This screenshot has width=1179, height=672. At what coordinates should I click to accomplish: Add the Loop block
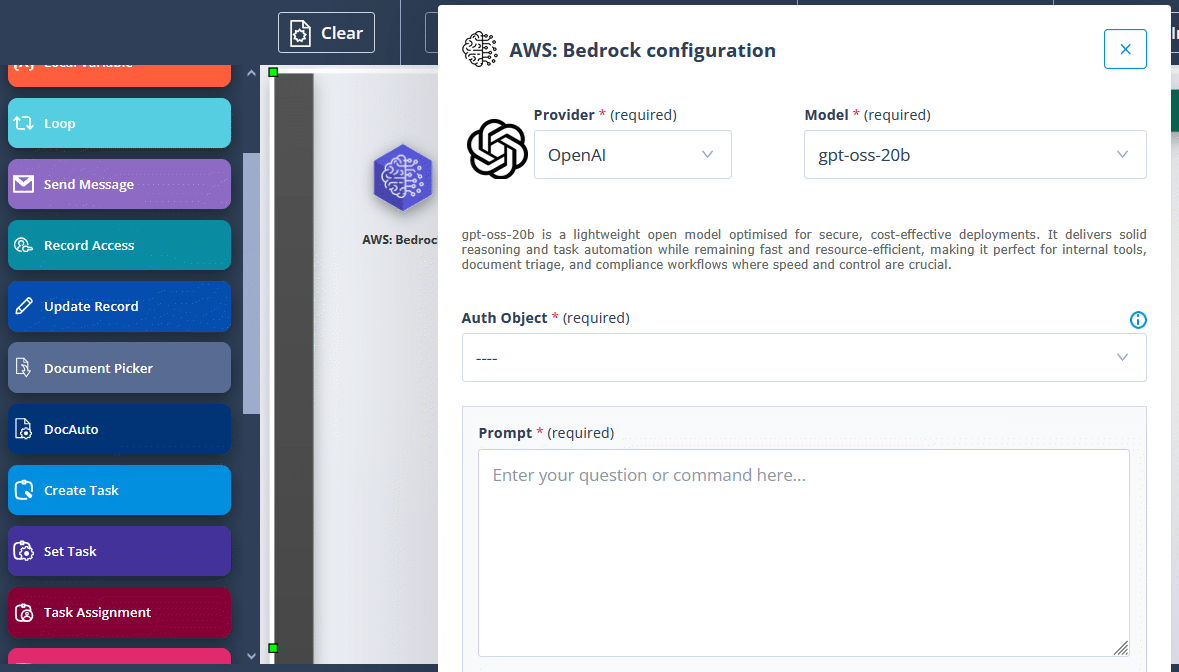pyautogui.click(x=120, y=123)
